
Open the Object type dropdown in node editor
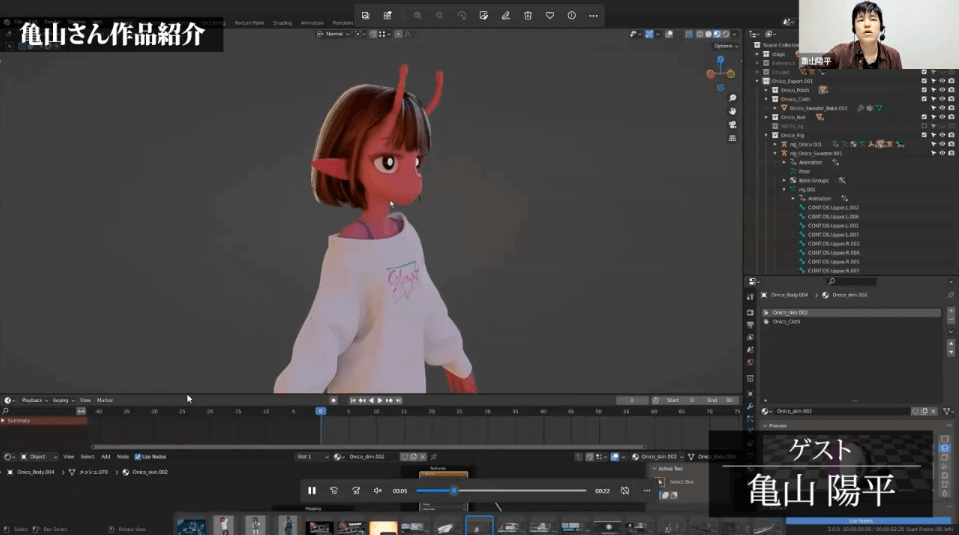[x=39, y=457]
